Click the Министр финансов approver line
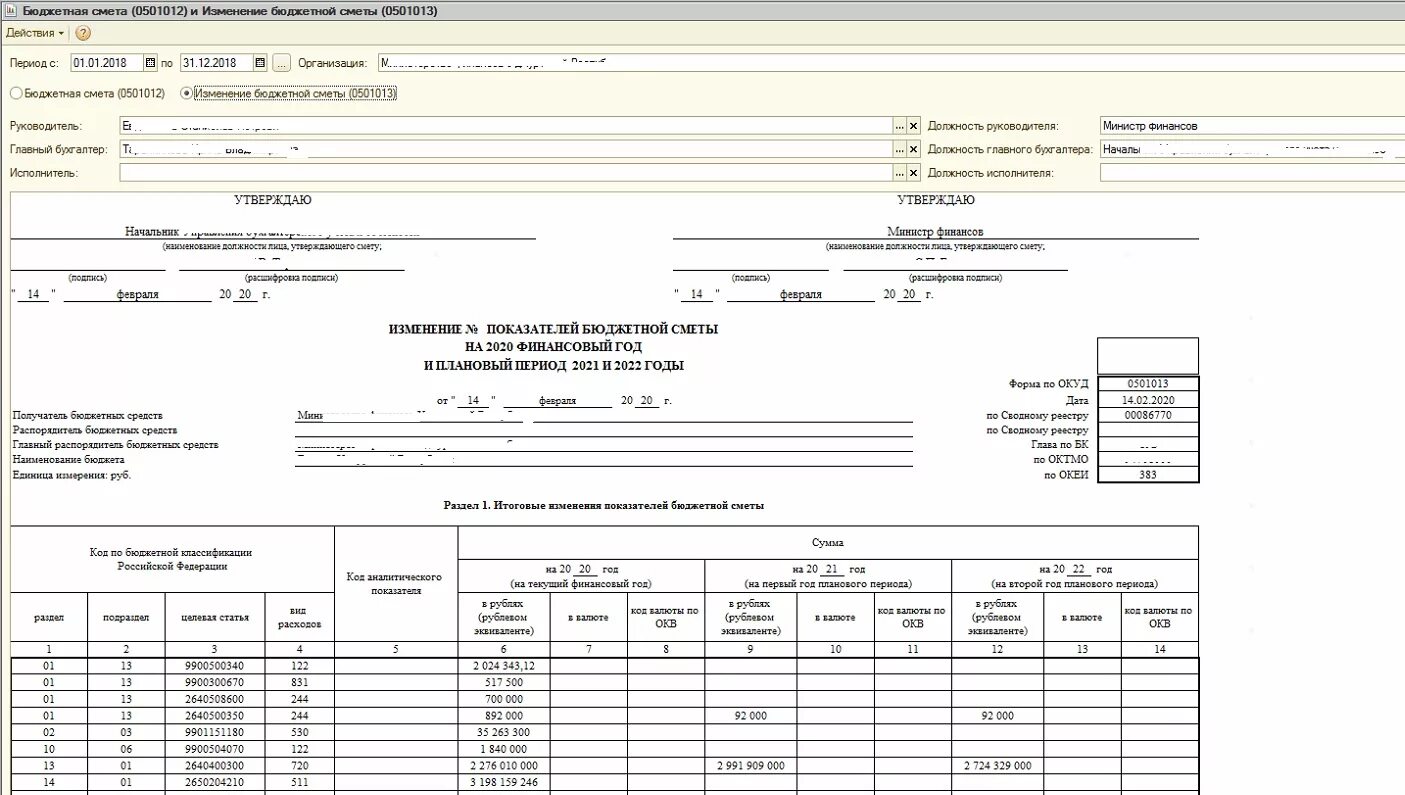This screenshot has width=1405, height=795. click(935, 231)
